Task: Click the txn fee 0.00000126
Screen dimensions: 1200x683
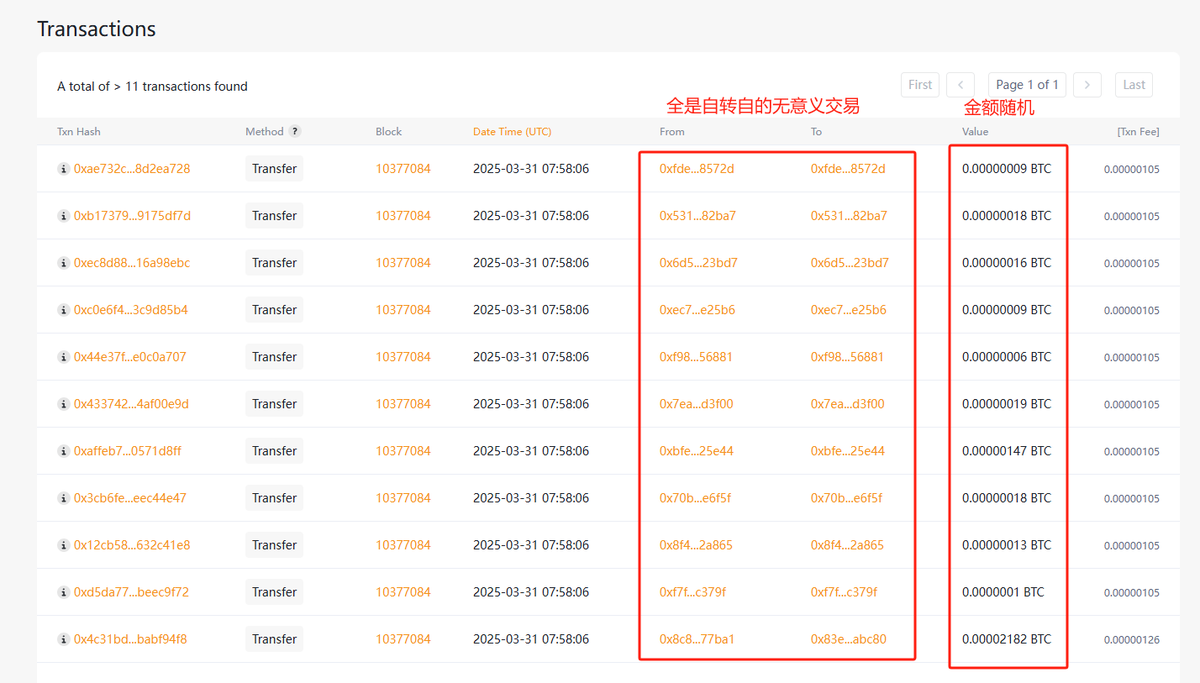Action: tap(1132, 640)
